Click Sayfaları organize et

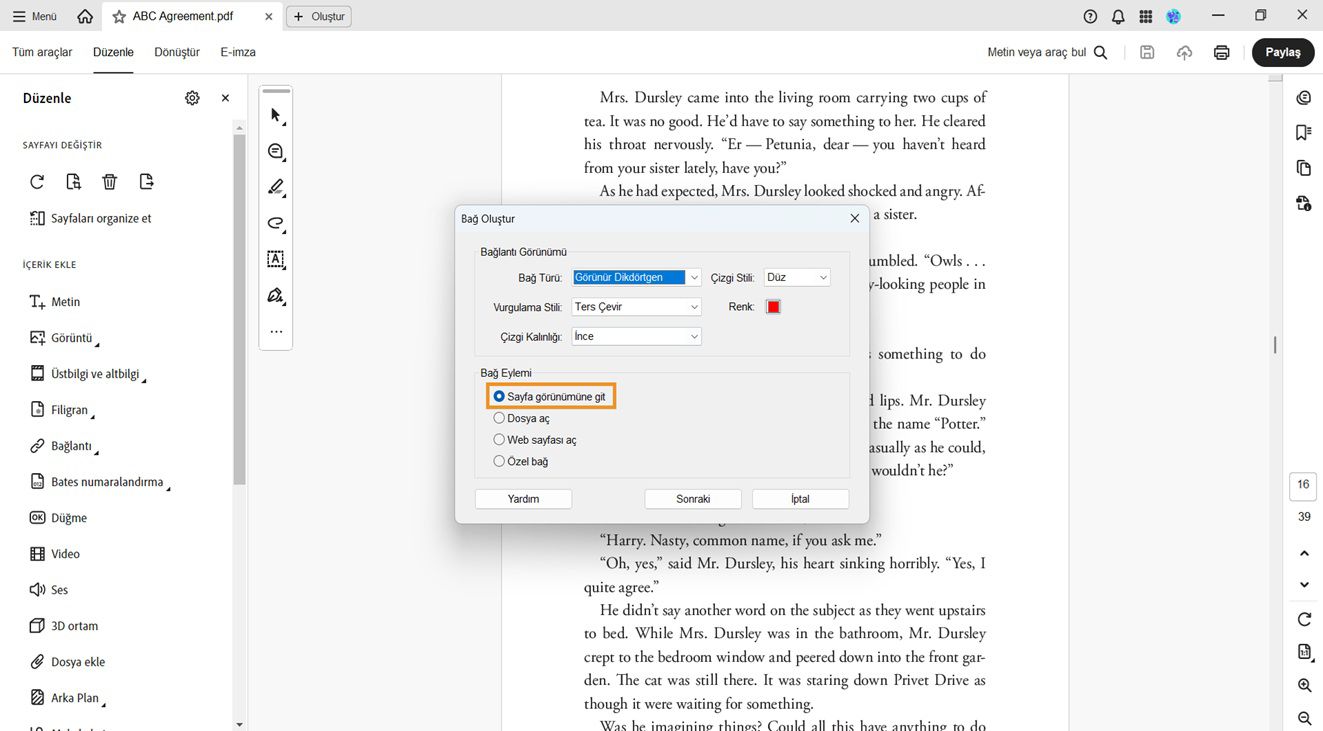(91, 218)
